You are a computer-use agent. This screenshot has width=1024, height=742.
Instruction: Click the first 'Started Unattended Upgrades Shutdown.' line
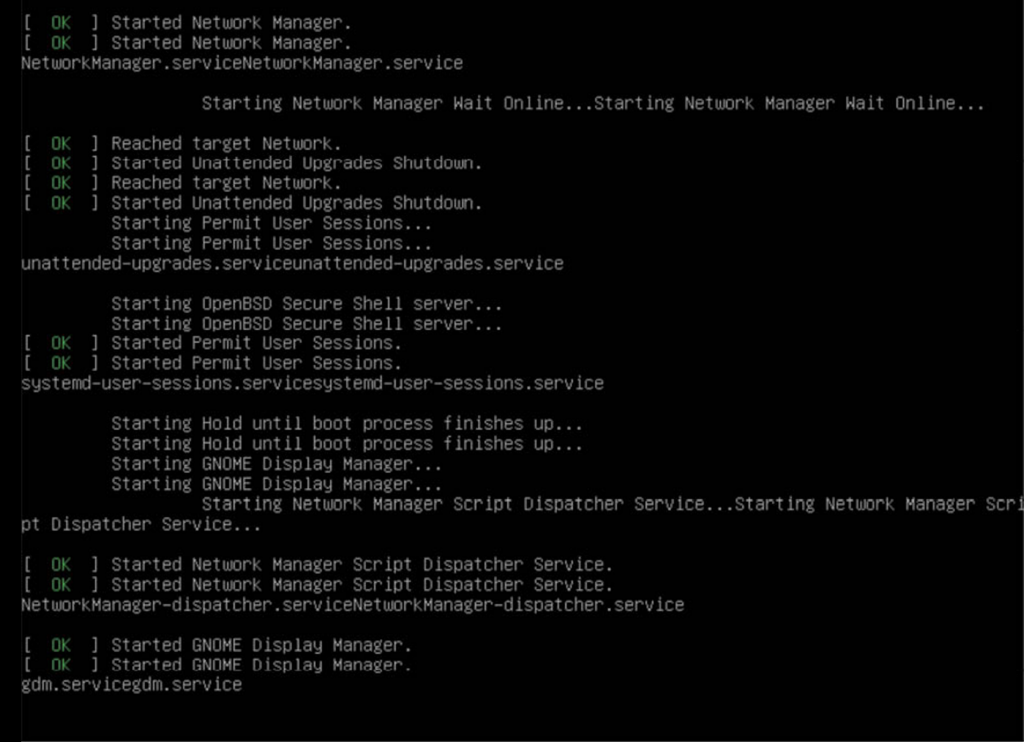click(296, 163)
